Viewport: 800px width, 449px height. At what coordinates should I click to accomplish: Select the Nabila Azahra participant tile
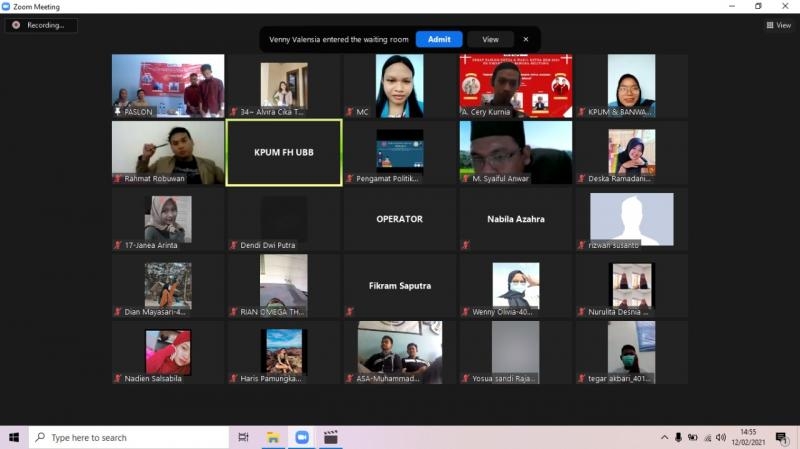pos(515,219)
